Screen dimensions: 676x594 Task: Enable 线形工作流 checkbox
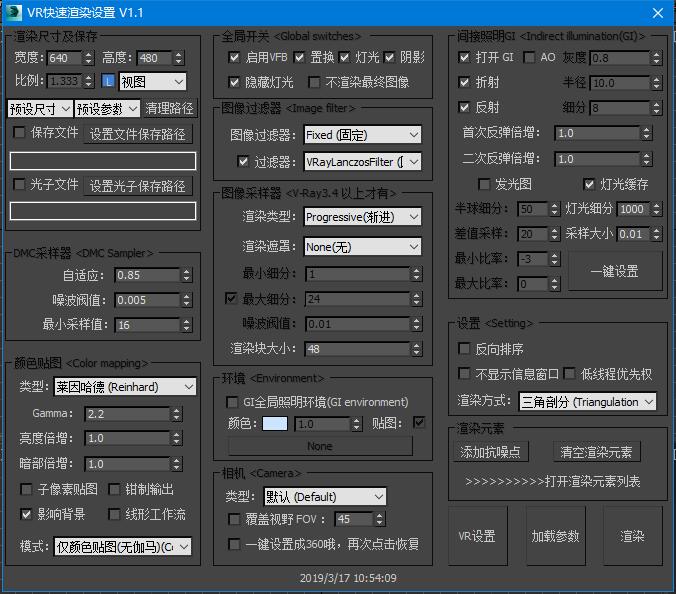[x=114, y=514]
